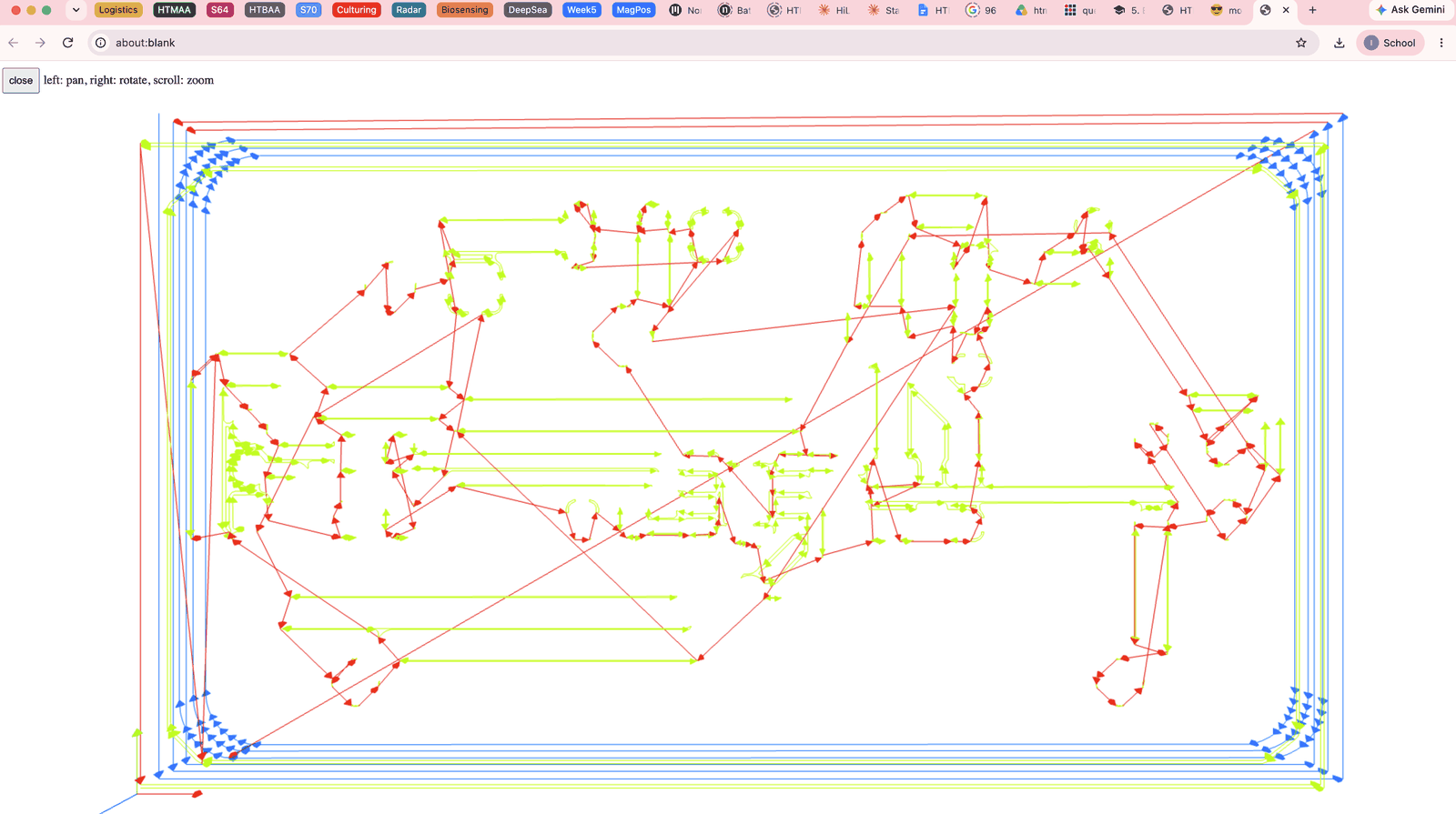Expand the MagPos tab group
This screenshot has width=1456, height=814.
[x=633, y=10]
